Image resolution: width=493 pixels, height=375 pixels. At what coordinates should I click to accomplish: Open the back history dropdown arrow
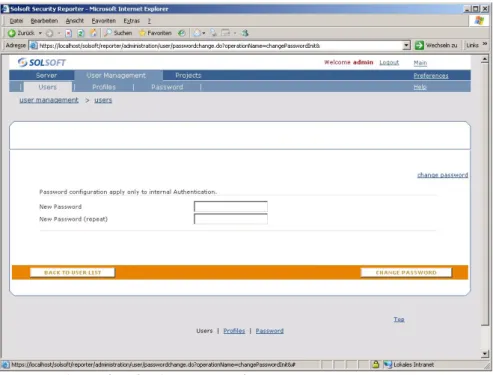[x=40, y=33]
